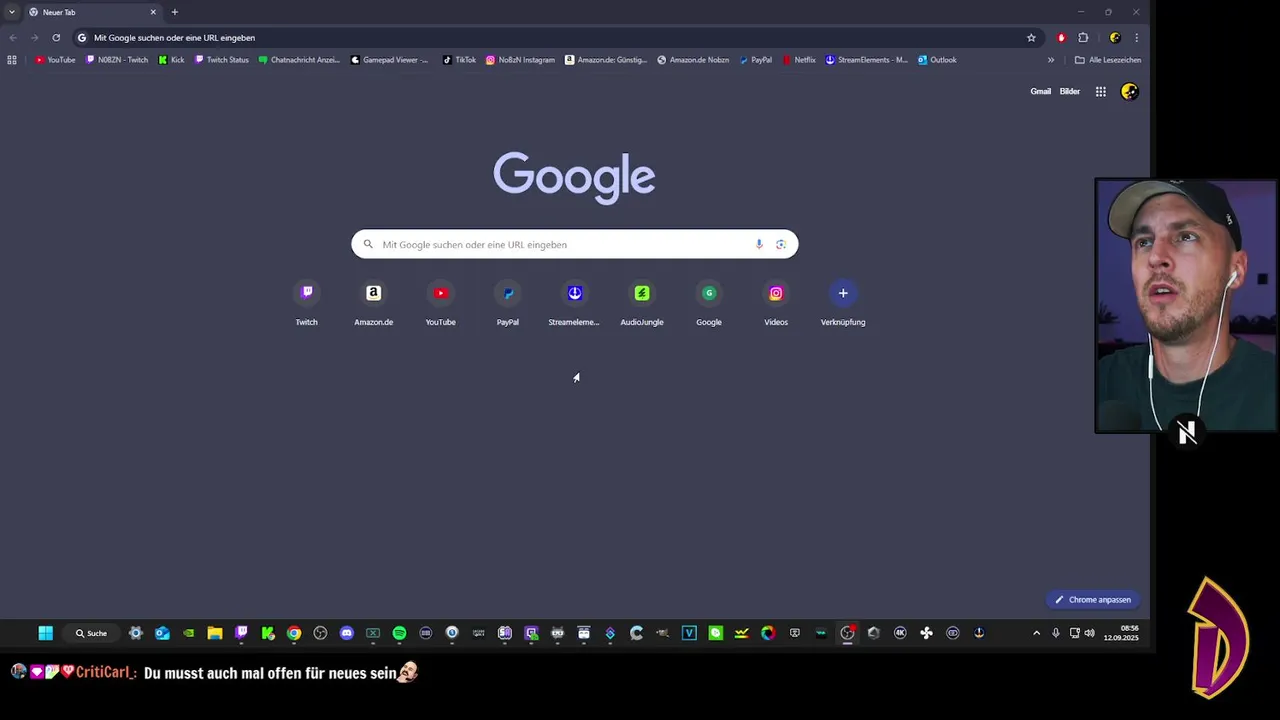The width and height of the screenshot is (1280, 720).
Task: Open the red extension icon in toolbar
Action: (1061, 38)
